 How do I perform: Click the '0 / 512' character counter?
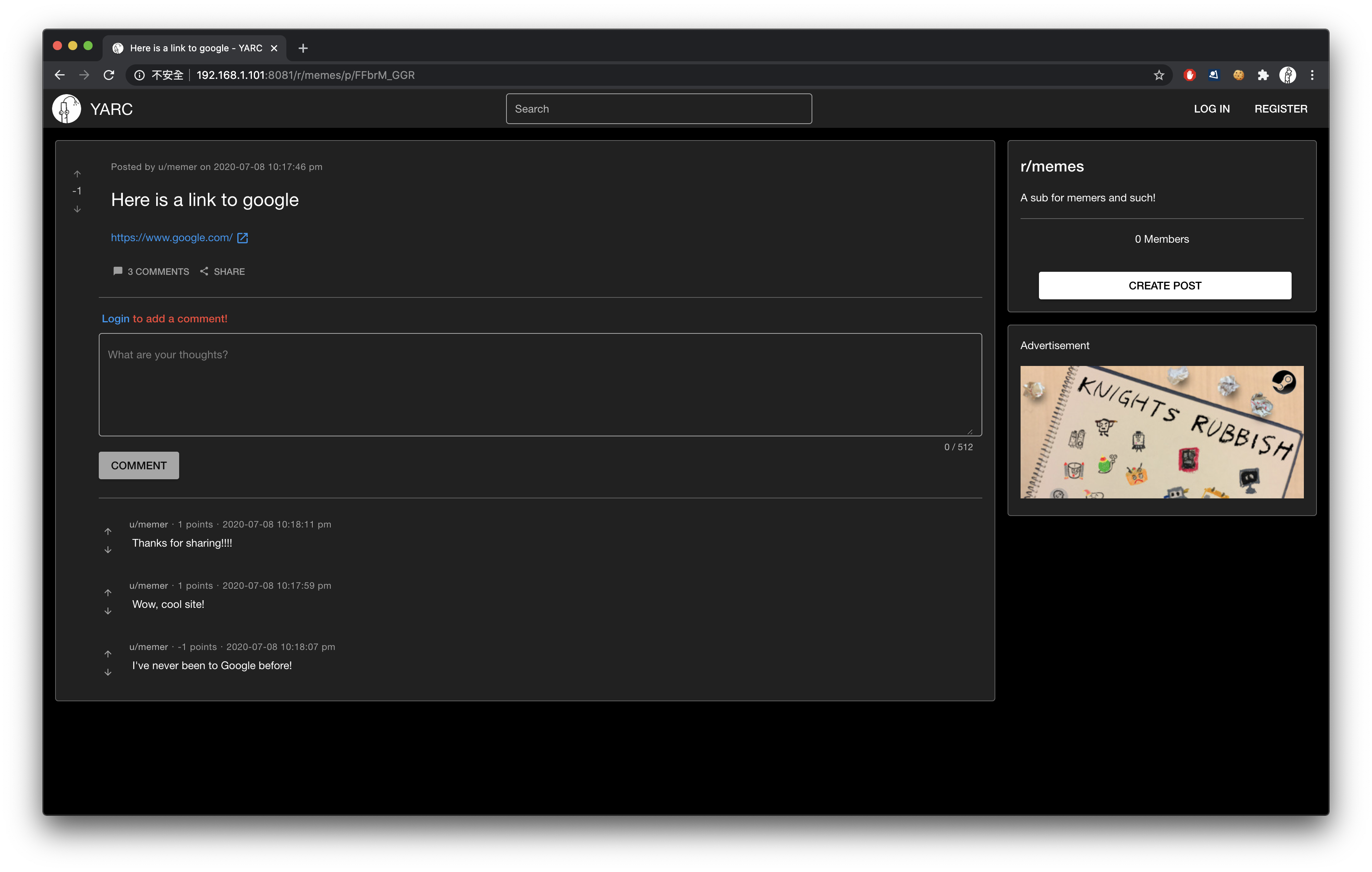(959, 447)
